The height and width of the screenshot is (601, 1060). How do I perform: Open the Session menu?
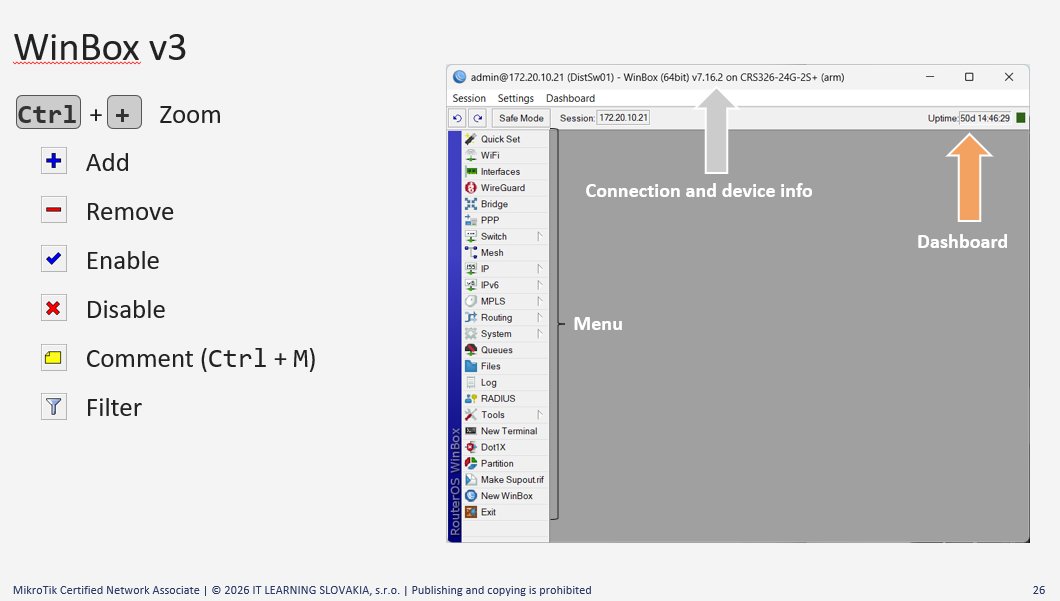pyautogui.click(x=469, y=98)
